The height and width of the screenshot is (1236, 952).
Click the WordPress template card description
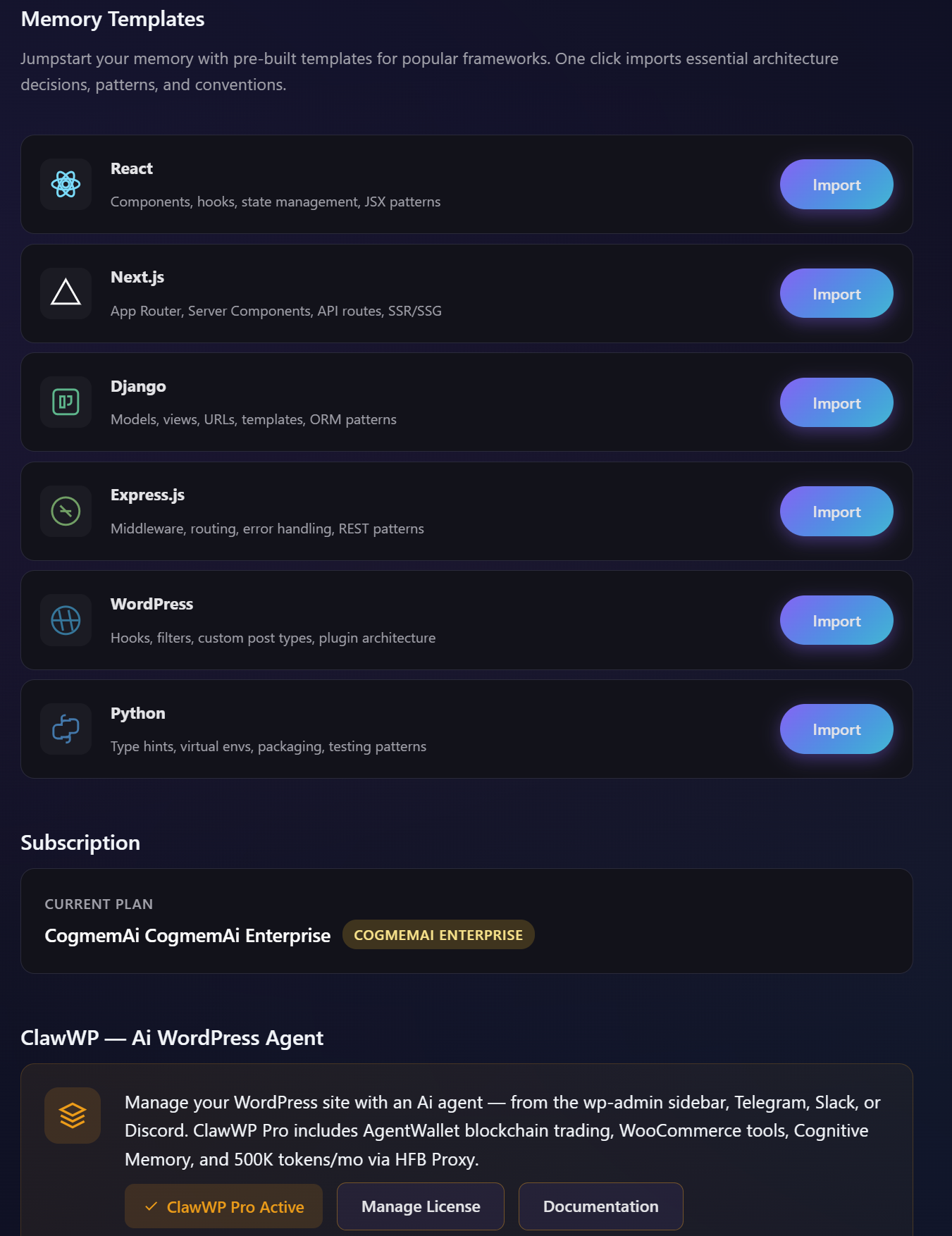click(x=273, y=638)
